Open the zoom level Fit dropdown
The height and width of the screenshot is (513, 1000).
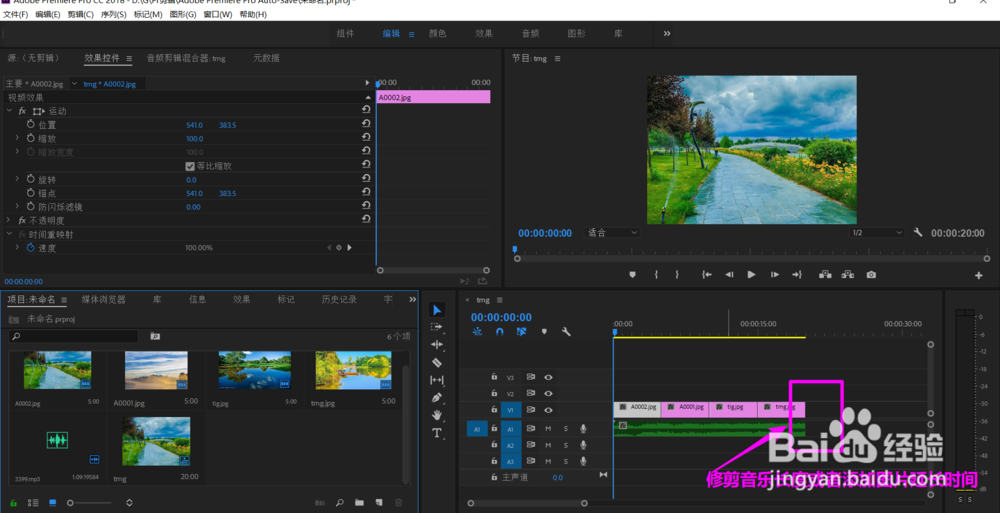612,233
